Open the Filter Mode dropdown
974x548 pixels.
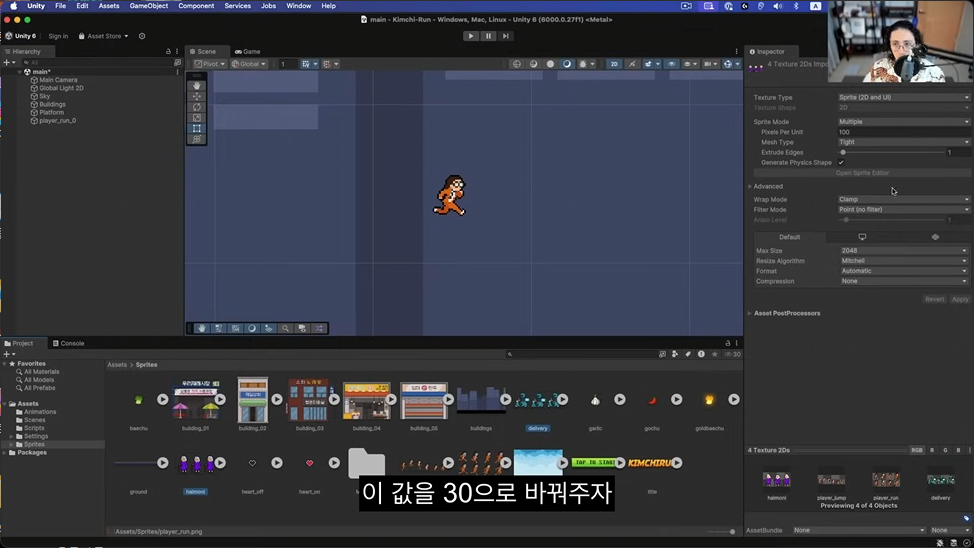904,209
